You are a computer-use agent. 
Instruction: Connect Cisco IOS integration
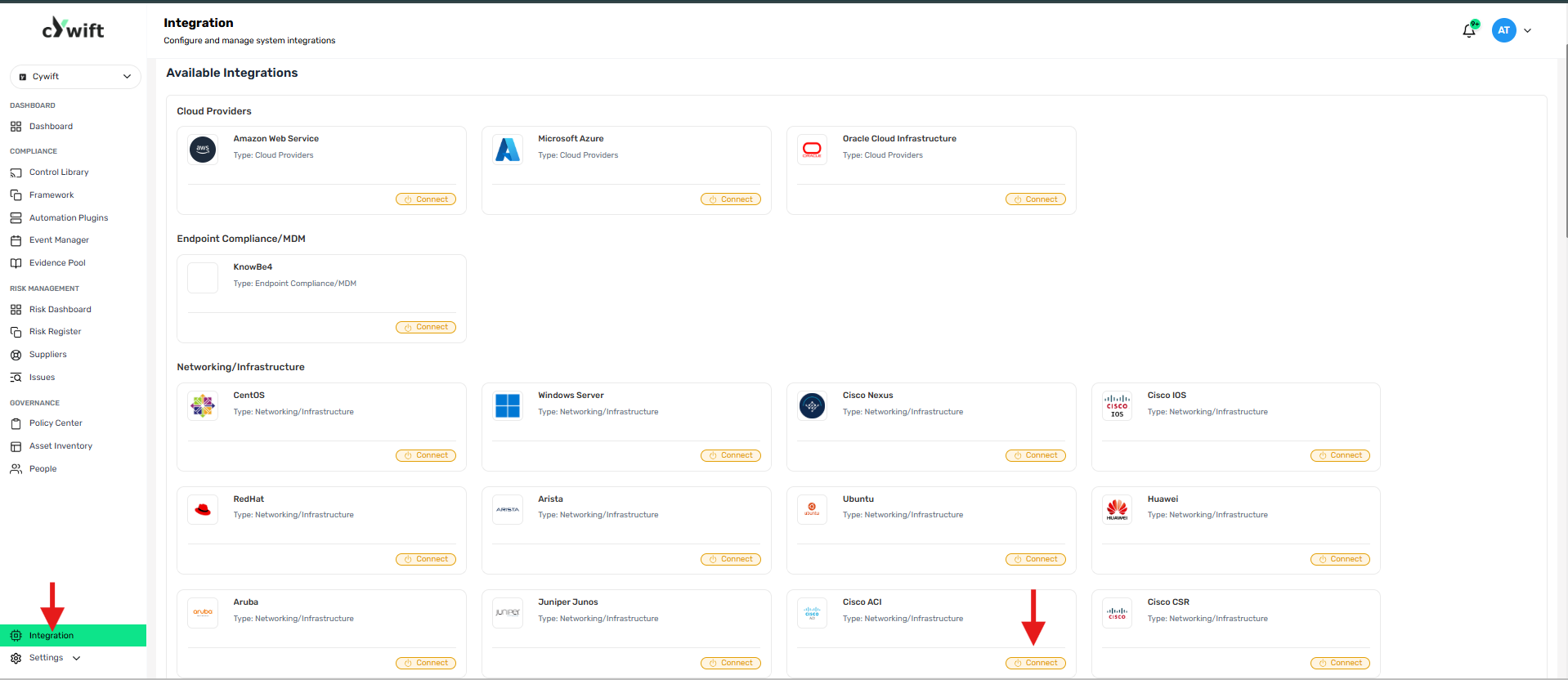[1340, 455]
